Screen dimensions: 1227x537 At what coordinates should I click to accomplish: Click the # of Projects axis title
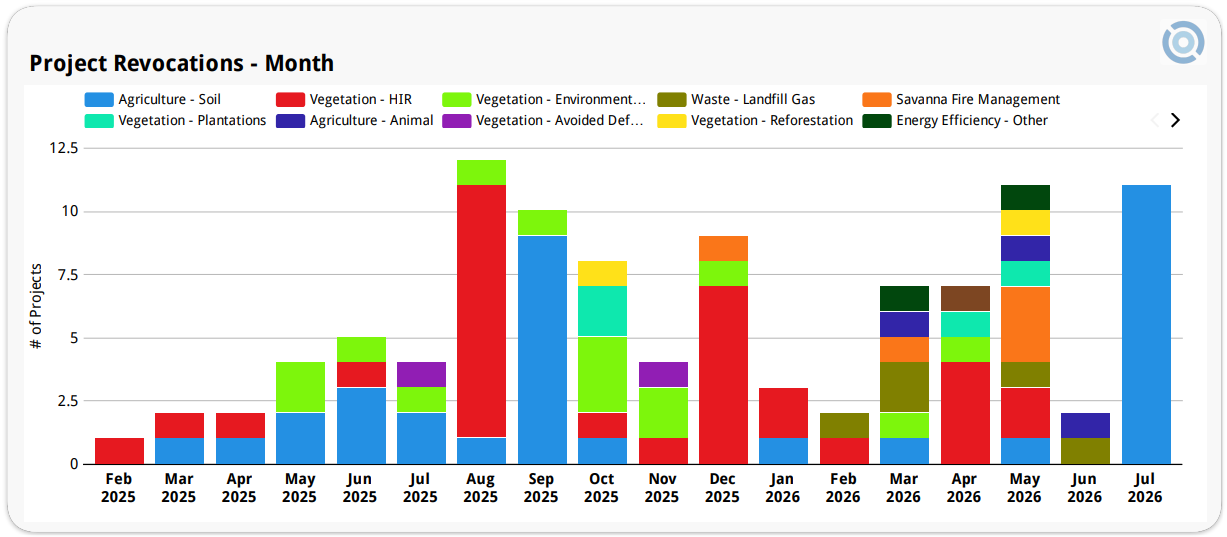[x=36, y=306]
